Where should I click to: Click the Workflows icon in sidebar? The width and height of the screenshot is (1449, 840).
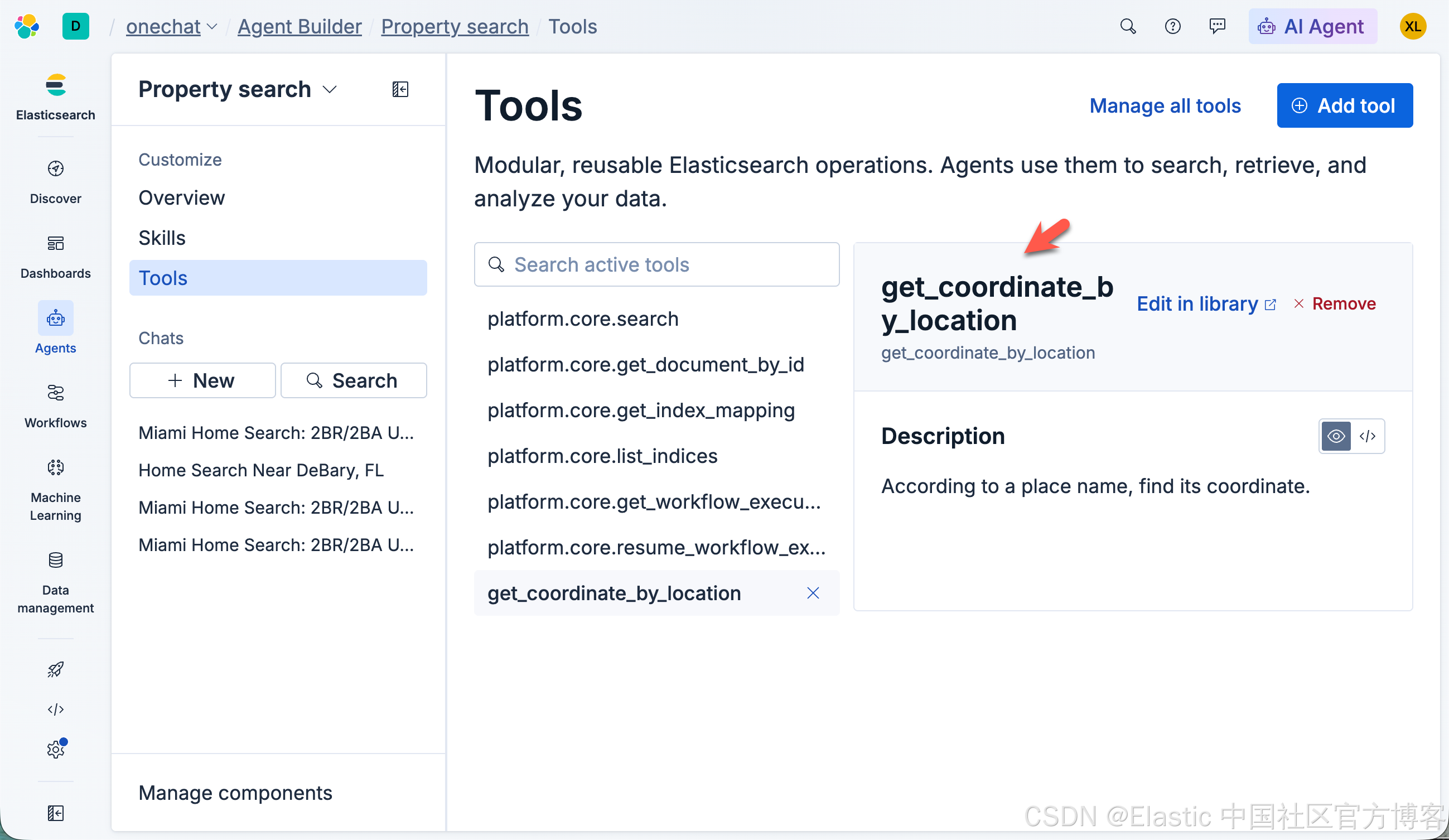pyautogui.click(x=56, y=393)
